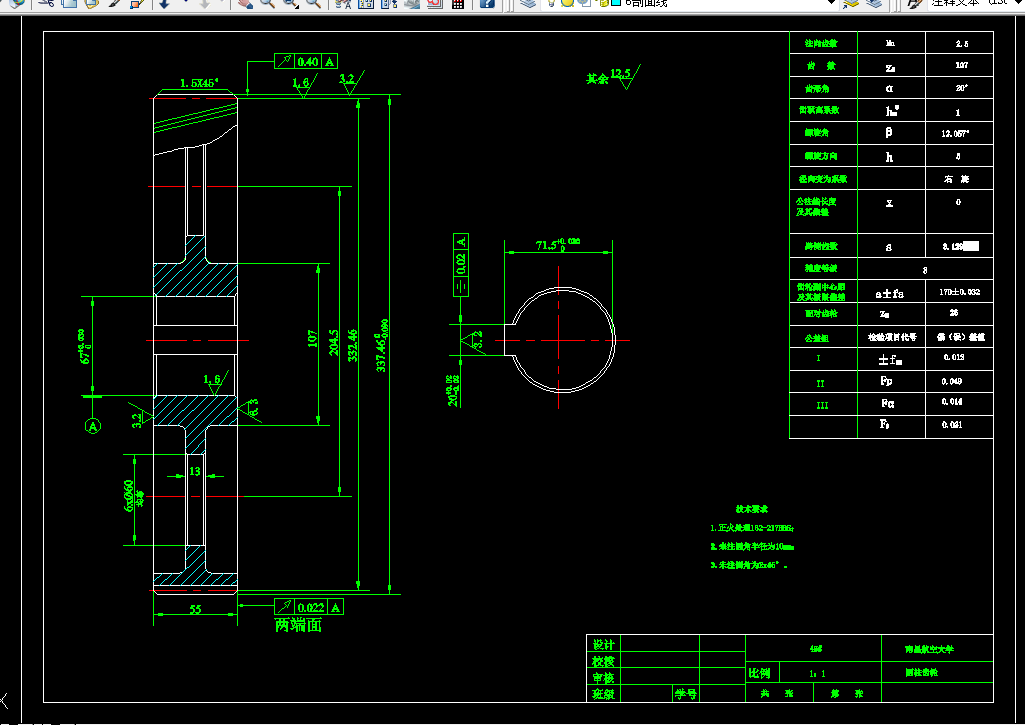1025x725 pixels.
Task: Select the 其余 surface finish note
Action: coord(597,78)
